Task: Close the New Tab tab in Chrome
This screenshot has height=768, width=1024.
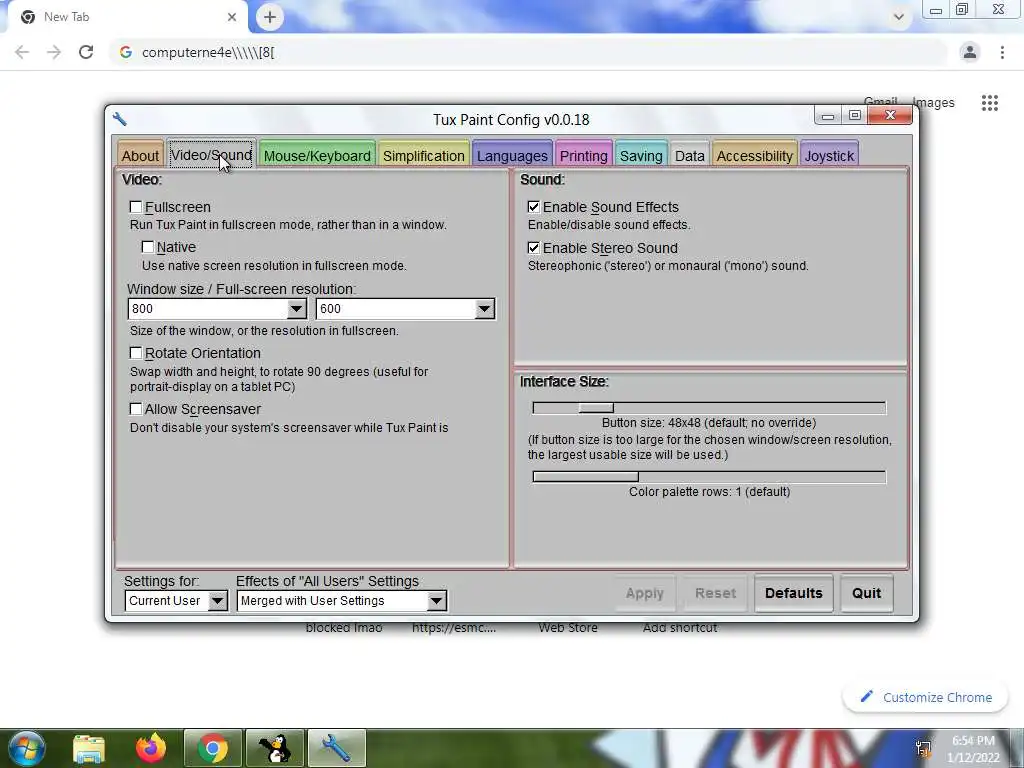Action: [232, 17]
